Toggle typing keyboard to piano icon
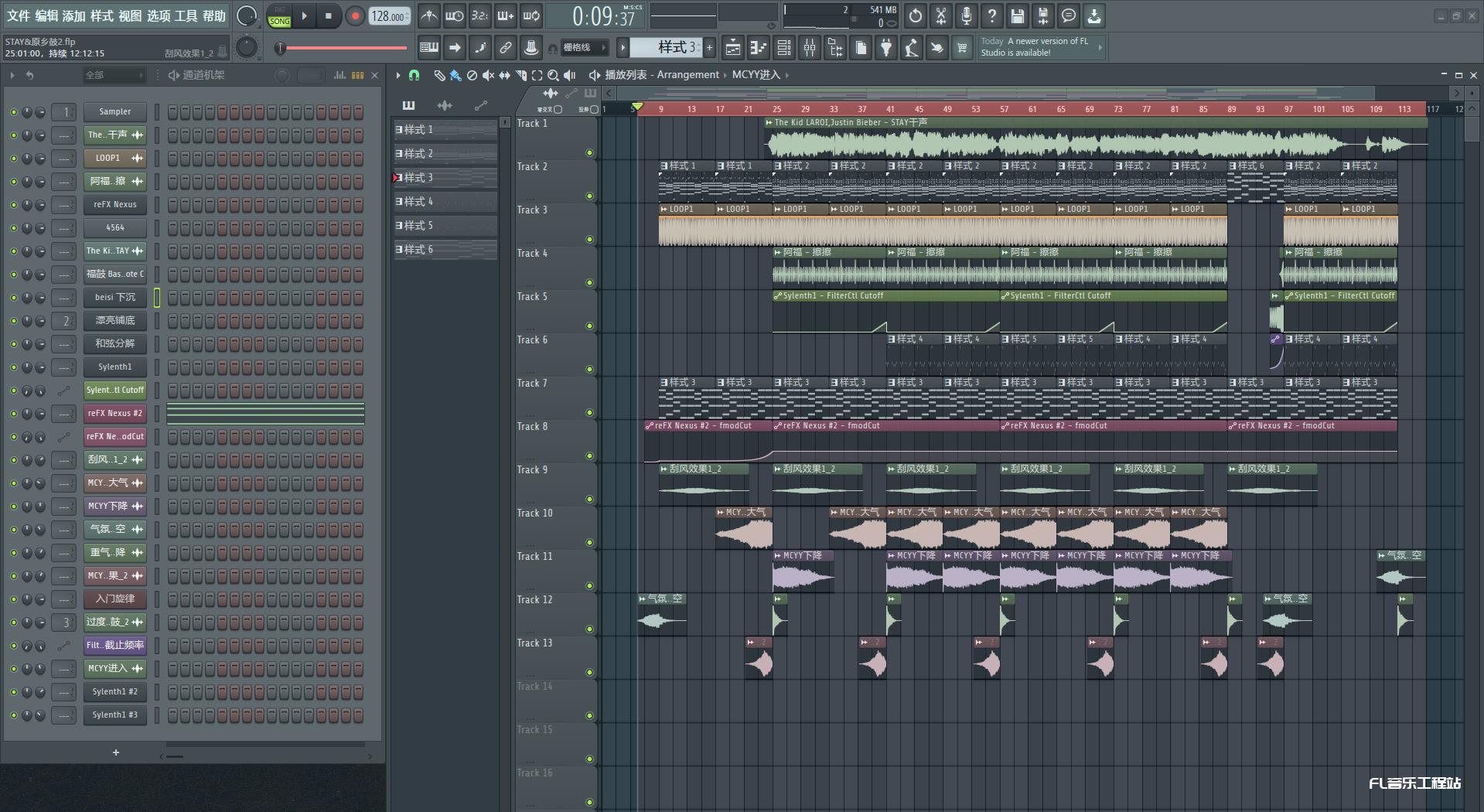 pyautogui.click(x=429, y=48)
